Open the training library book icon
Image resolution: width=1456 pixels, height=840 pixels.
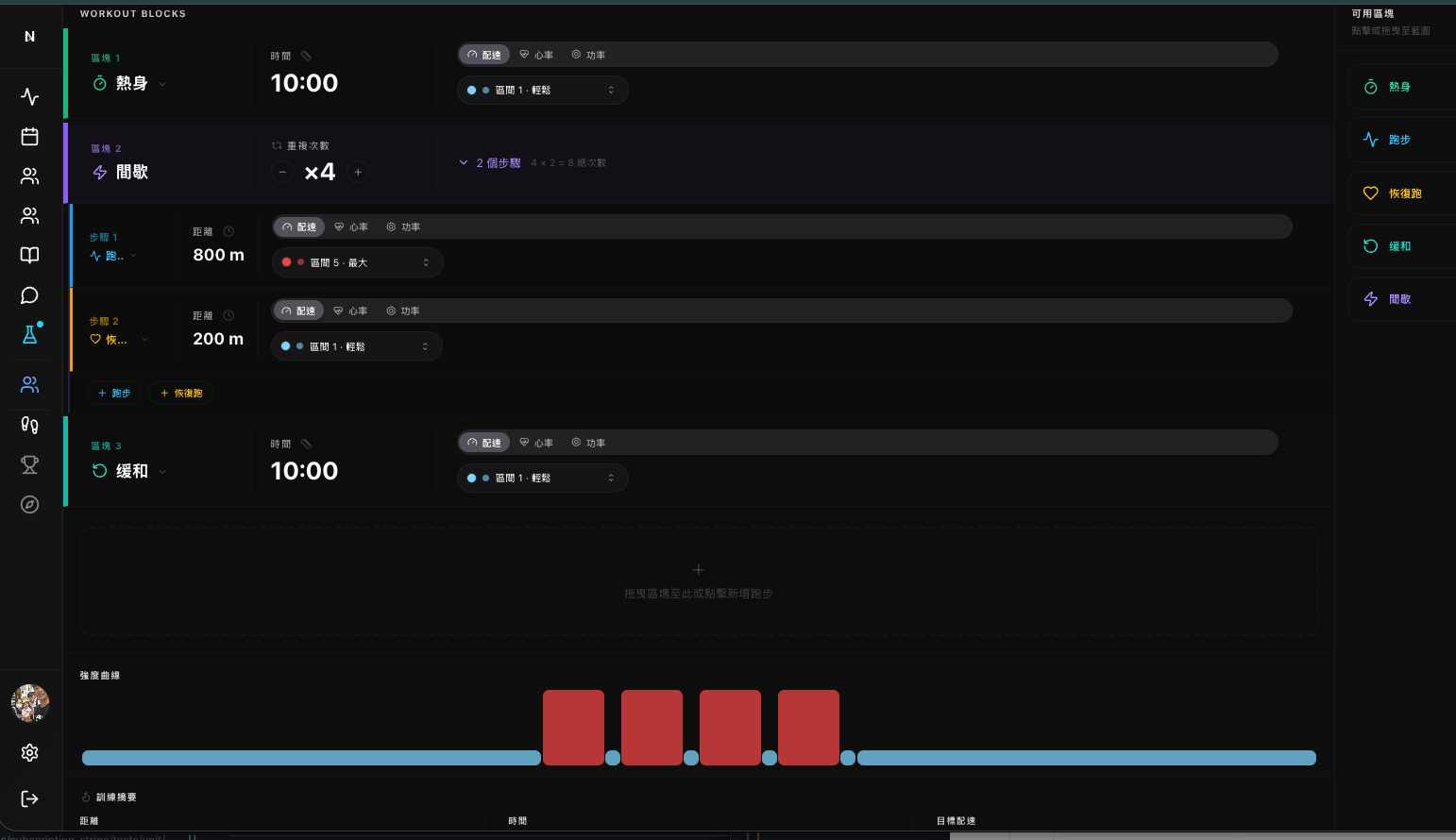click(29, 255)
